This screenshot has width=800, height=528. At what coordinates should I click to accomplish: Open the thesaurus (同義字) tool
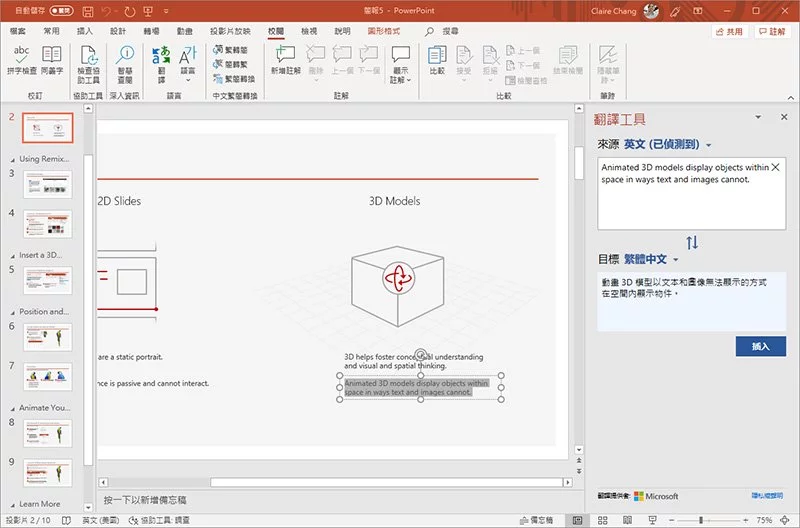point(52,61)
